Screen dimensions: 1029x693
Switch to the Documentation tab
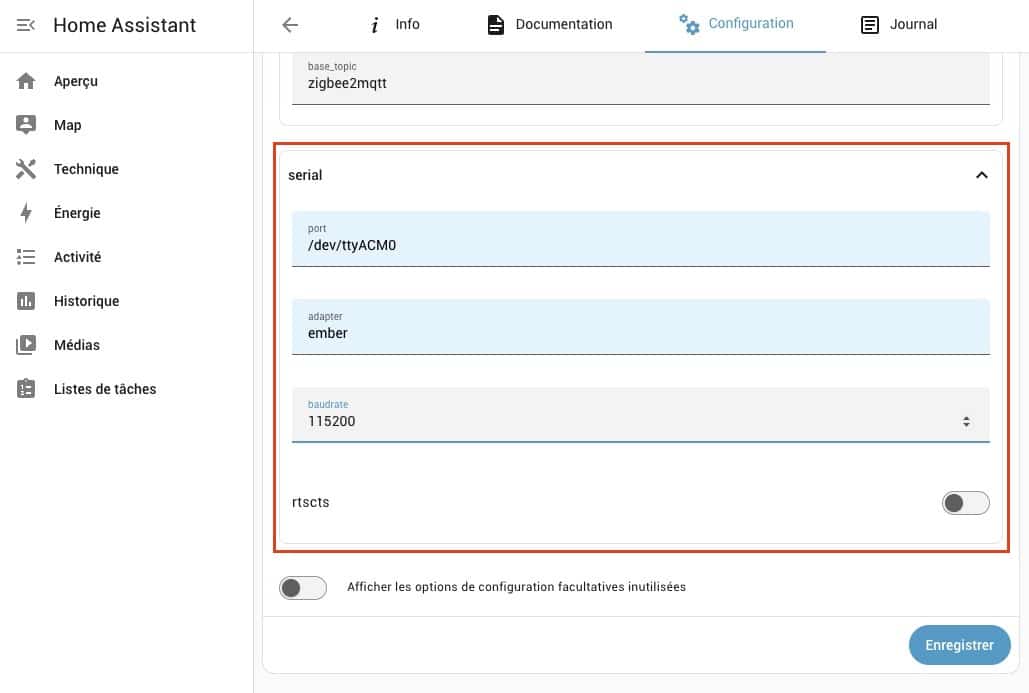pyautogui.click(x=550, y=25)
